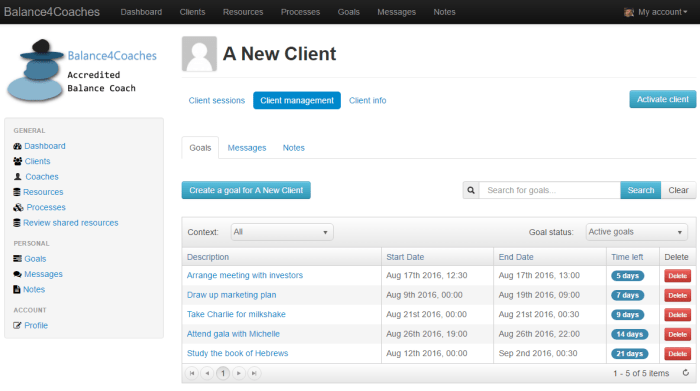Image resolution: width=700 pixels, height=391 pixels.
Task: Go to previous page of goals grid
Action: tap(207, 373)
